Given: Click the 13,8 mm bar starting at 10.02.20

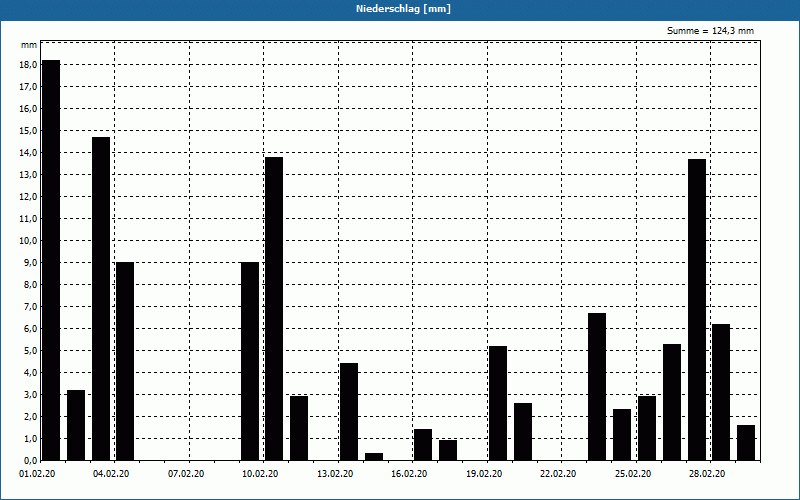Looking at the screenshot, I should [274, 309].
